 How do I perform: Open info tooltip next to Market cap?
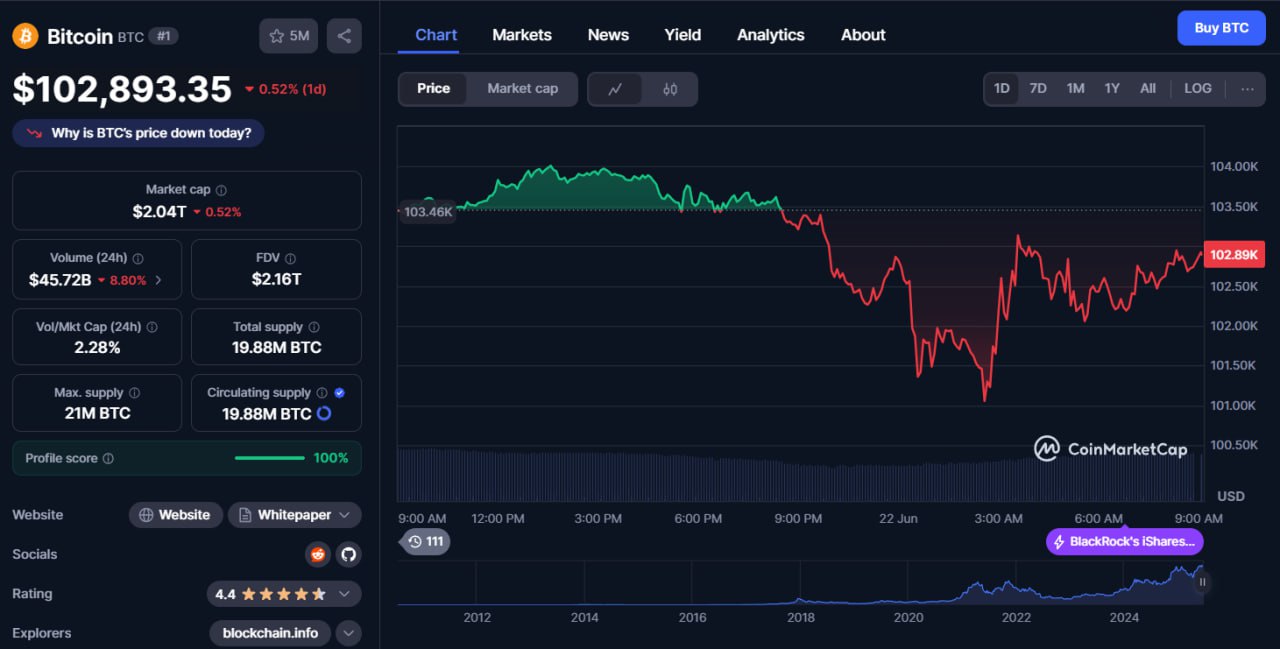click(x=221, y=190)
